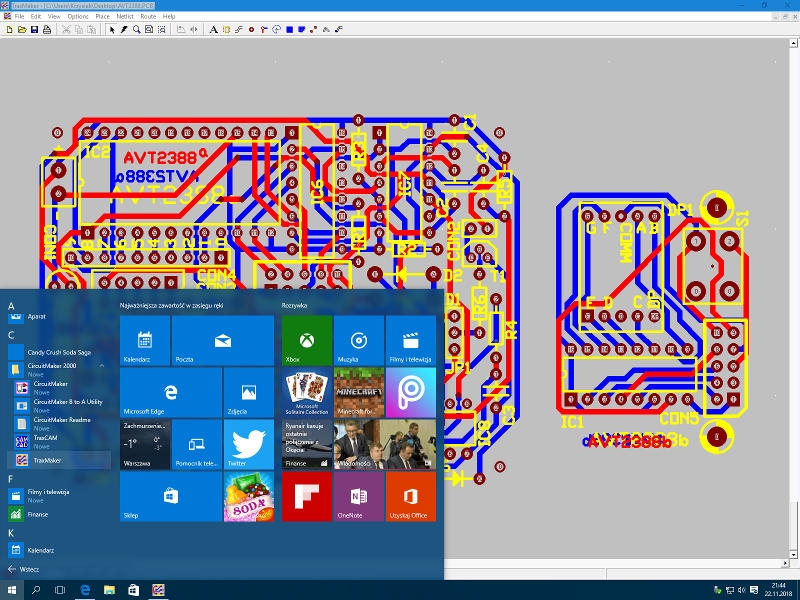Open CircuitMaker B to A Utility
Screen dimensions: 800x600
(59, 406)
